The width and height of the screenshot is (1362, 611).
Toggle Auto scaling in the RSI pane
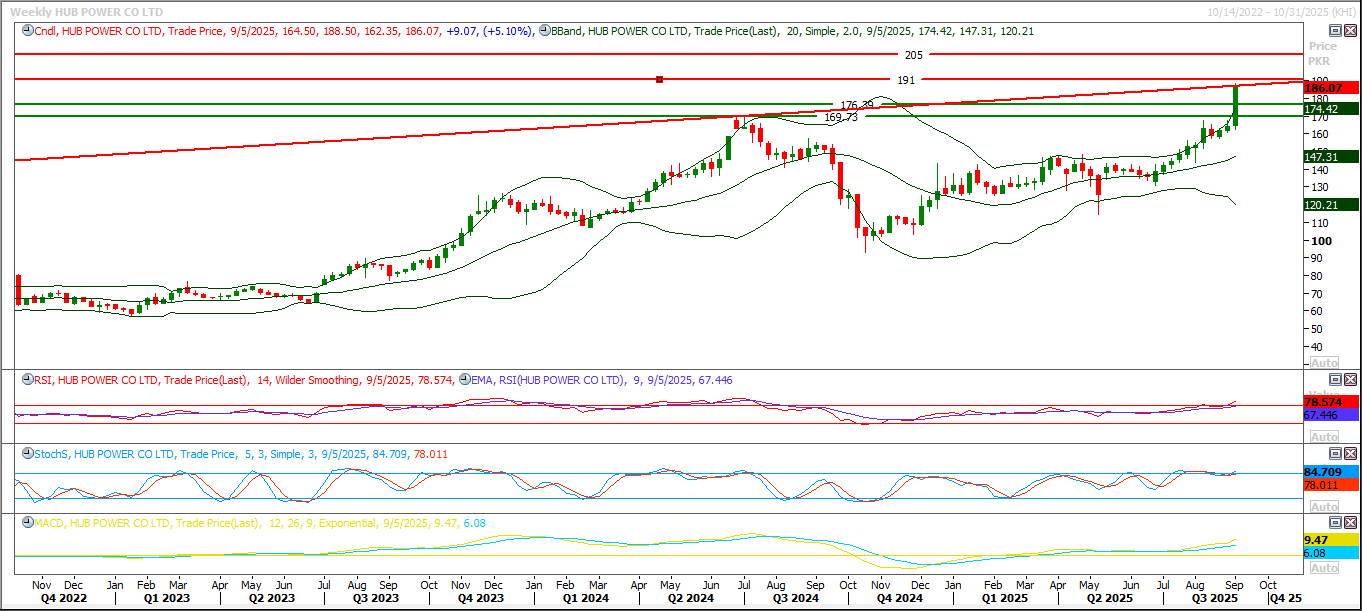1323,437
